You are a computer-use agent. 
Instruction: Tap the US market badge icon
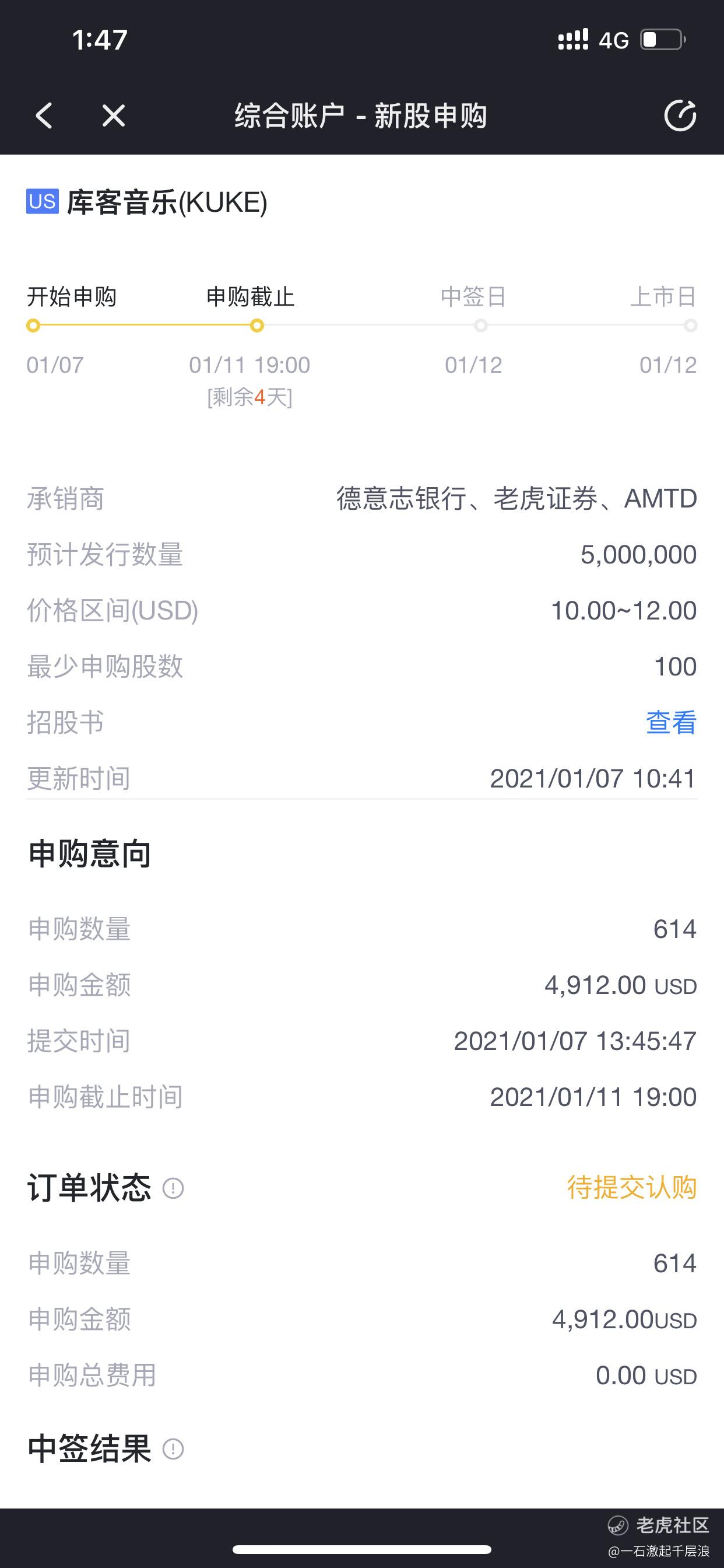pyautogui.click(x=42, y=201)
